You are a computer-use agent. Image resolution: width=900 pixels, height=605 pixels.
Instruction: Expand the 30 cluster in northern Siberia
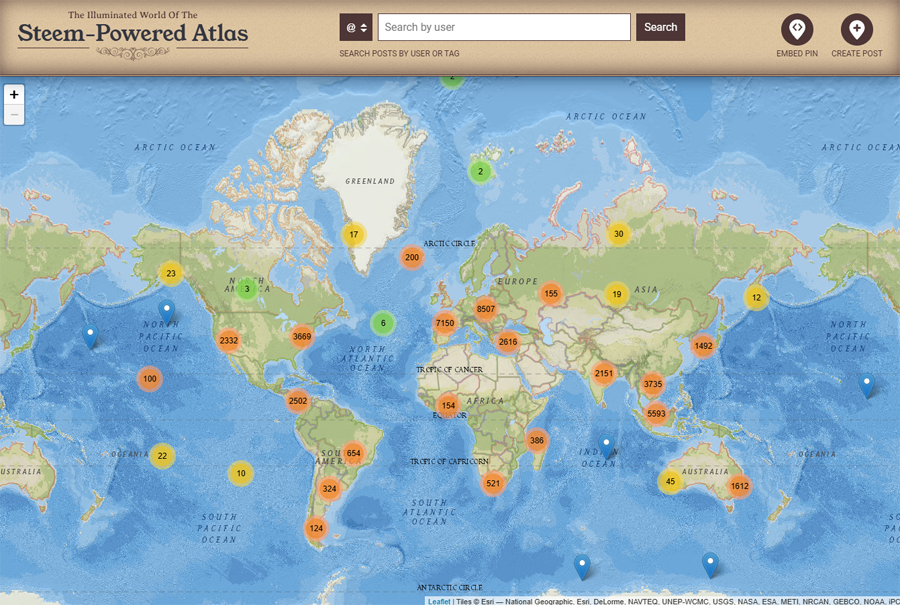[x=619, y=234]
